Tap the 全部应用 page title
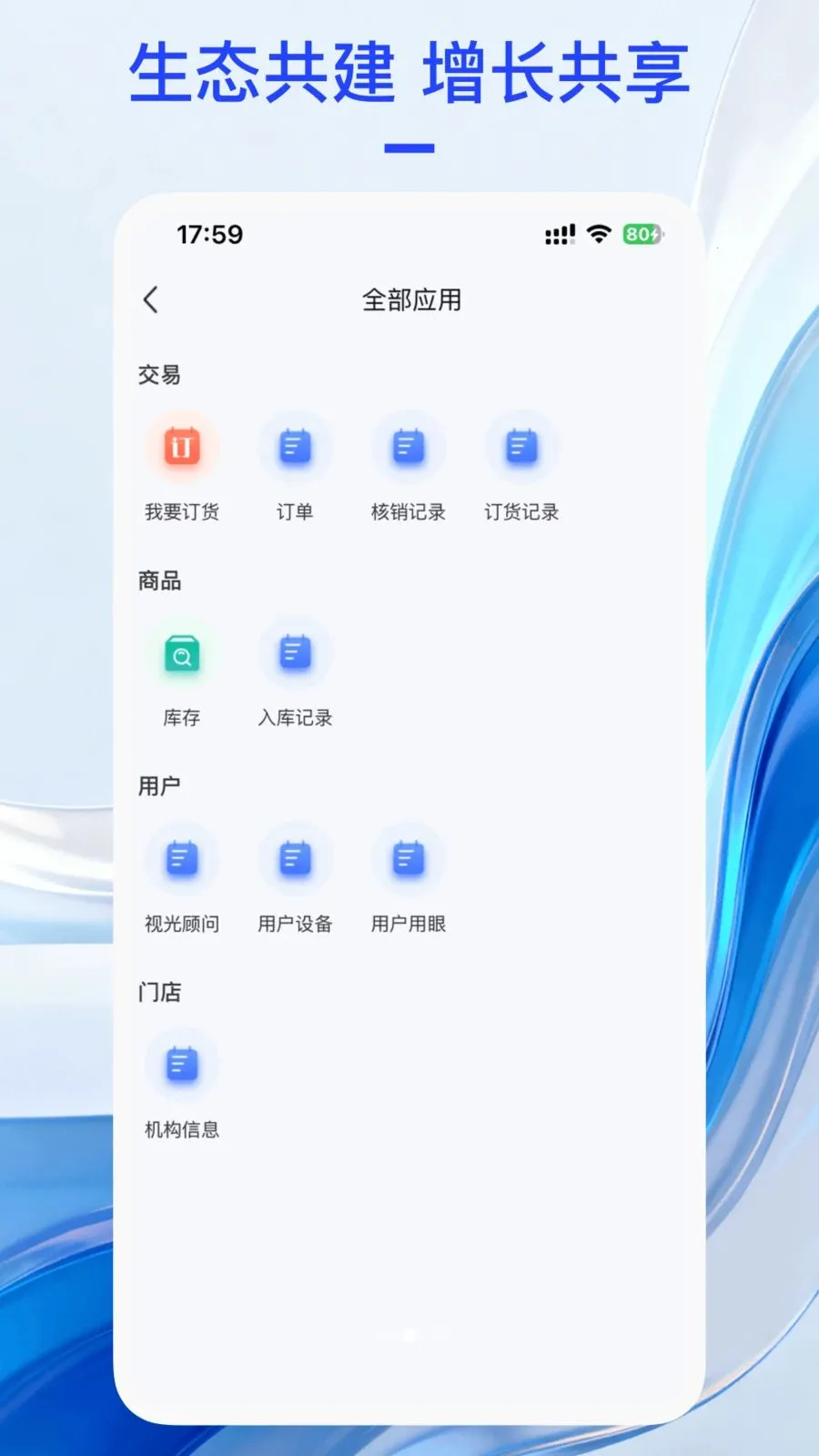The height and width of the screenshot is (1456, 819). coord(411,299)
